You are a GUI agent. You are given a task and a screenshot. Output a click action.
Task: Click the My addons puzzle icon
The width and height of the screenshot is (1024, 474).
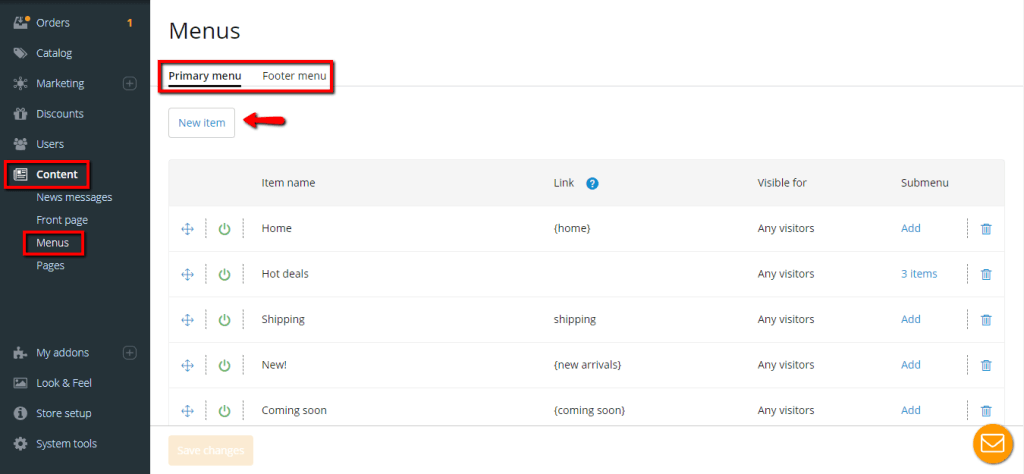21,353
